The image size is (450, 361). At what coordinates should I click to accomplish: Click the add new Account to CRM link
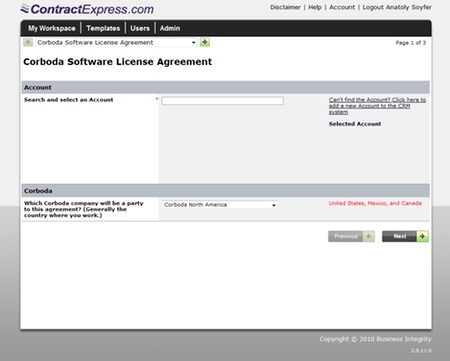click(377, 106)
